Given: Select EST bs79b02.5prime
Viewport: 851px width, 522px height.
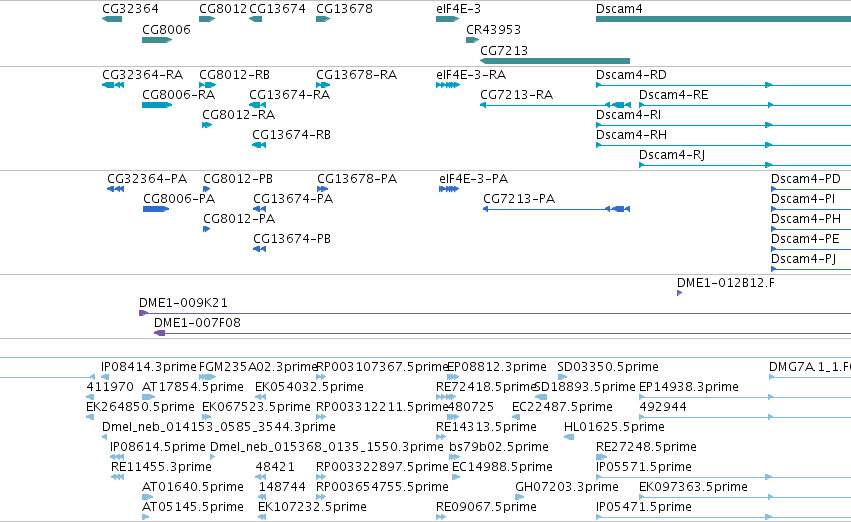Looking at the screenshot, I should pos(499,447).
